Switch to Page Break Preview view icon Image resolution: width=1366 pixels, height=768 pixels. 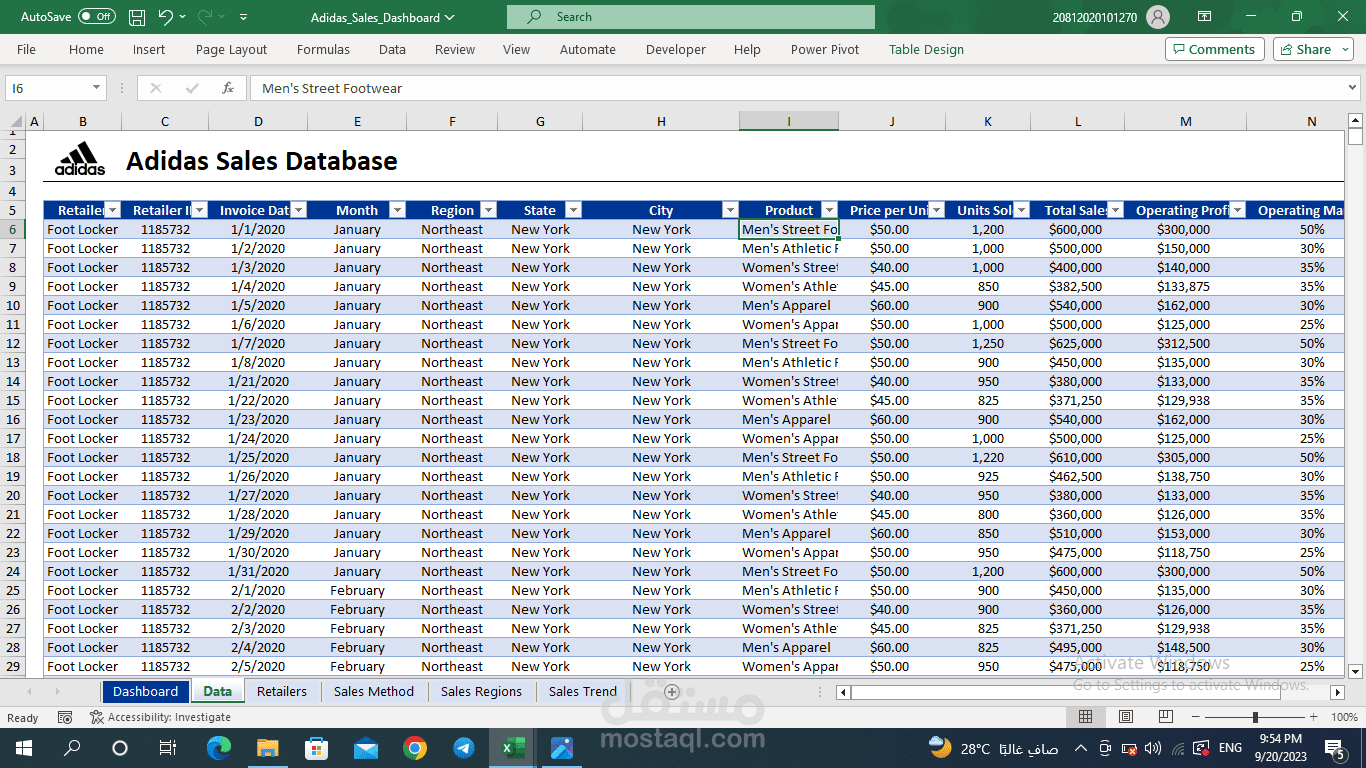pyautogui.click(x=1165, y=717)
